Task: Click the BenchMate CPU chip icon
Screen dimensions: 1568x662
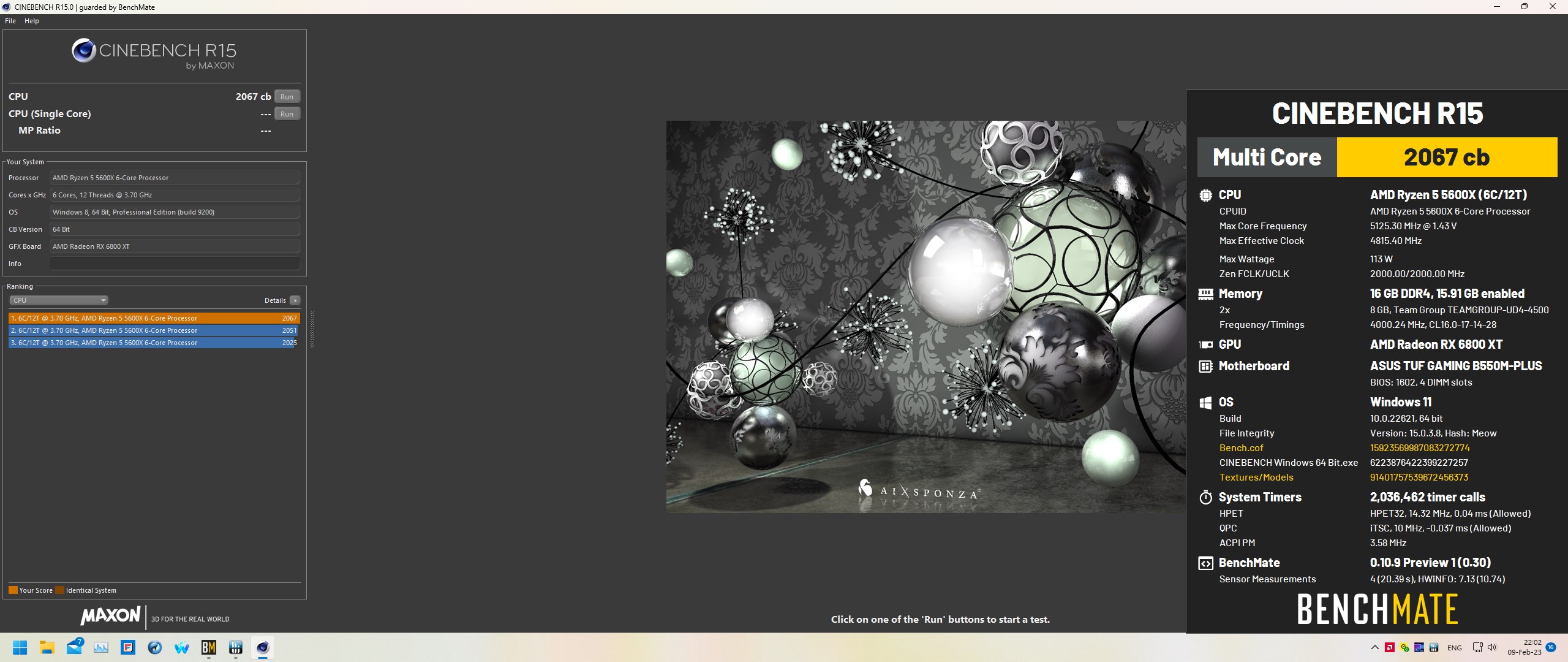Action: click(x=1205, y=196)
